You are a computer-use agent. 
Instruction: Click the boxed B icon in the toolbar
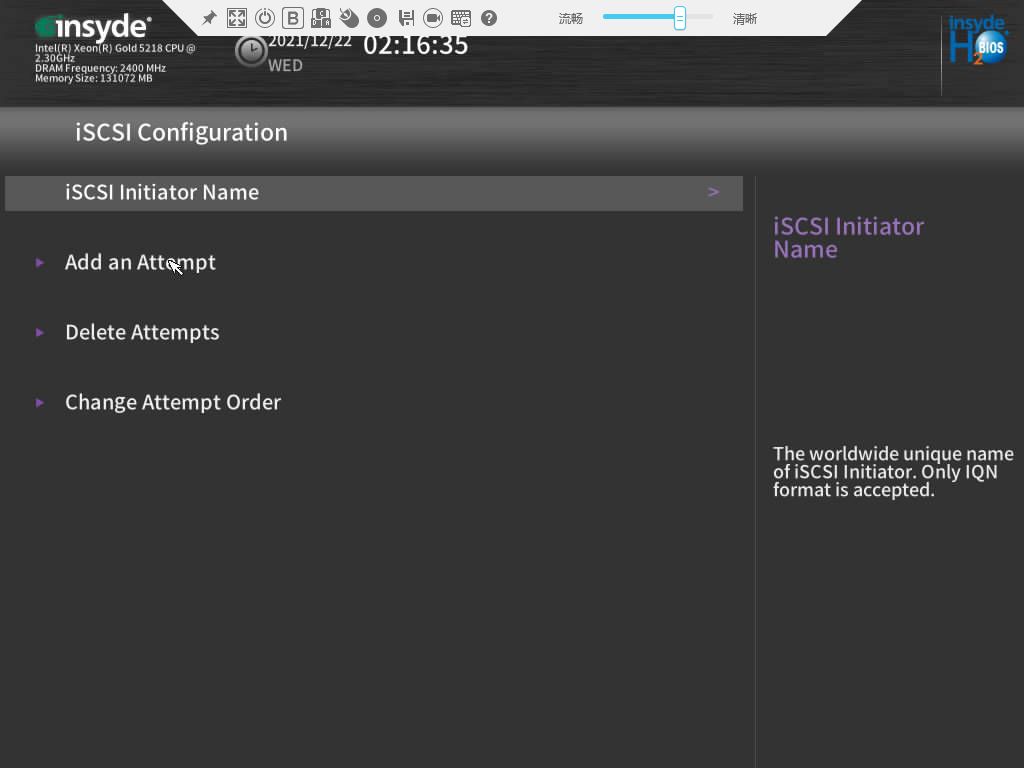293,18
